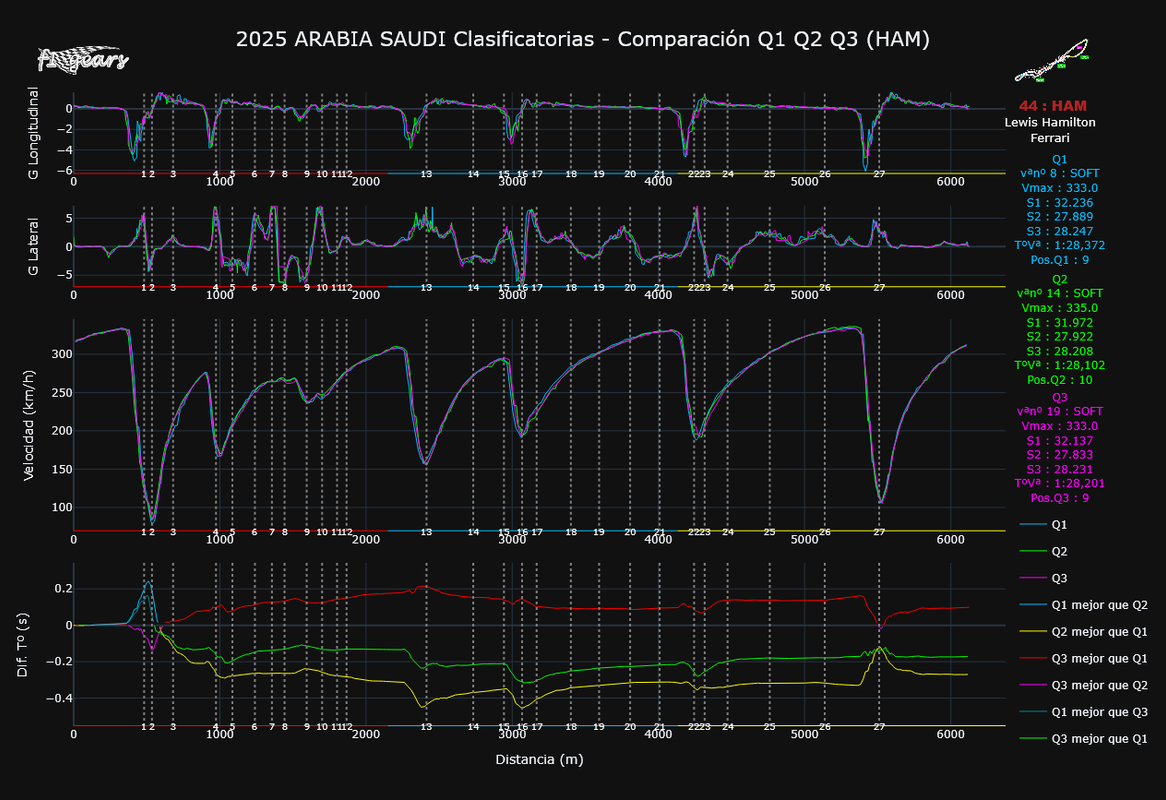This screenshot has height=800, width=1166.
Task: Click the −5 tick on G Lateral axis
Action: (x=65, y=275)
